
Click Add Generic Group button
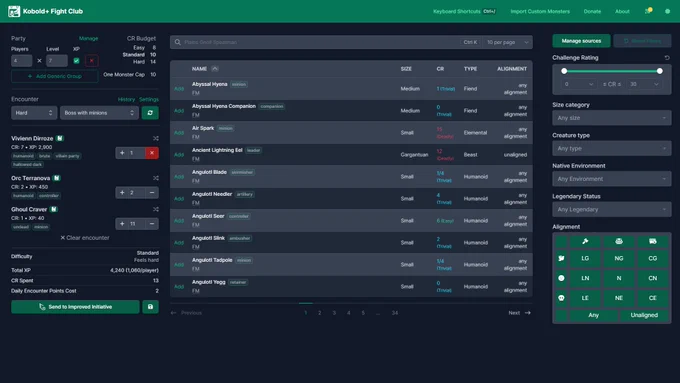pos(55,76)
